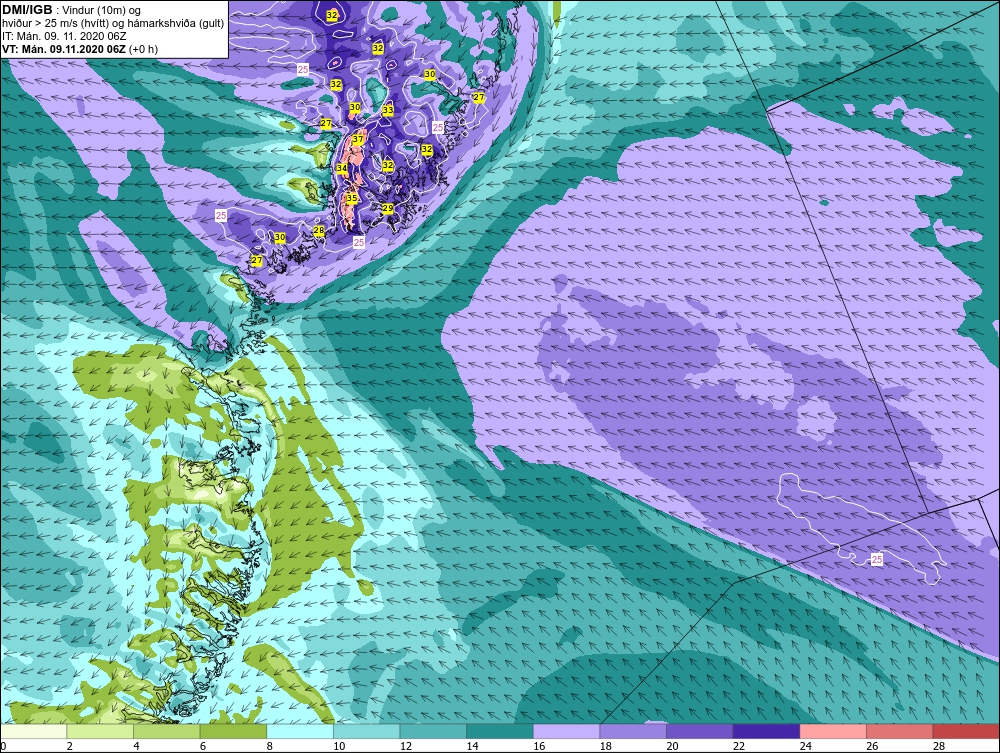Select the 4–6 m/s green legend swatch
Viewport: 1000px width, 753px height.
(x=166, y=731)
